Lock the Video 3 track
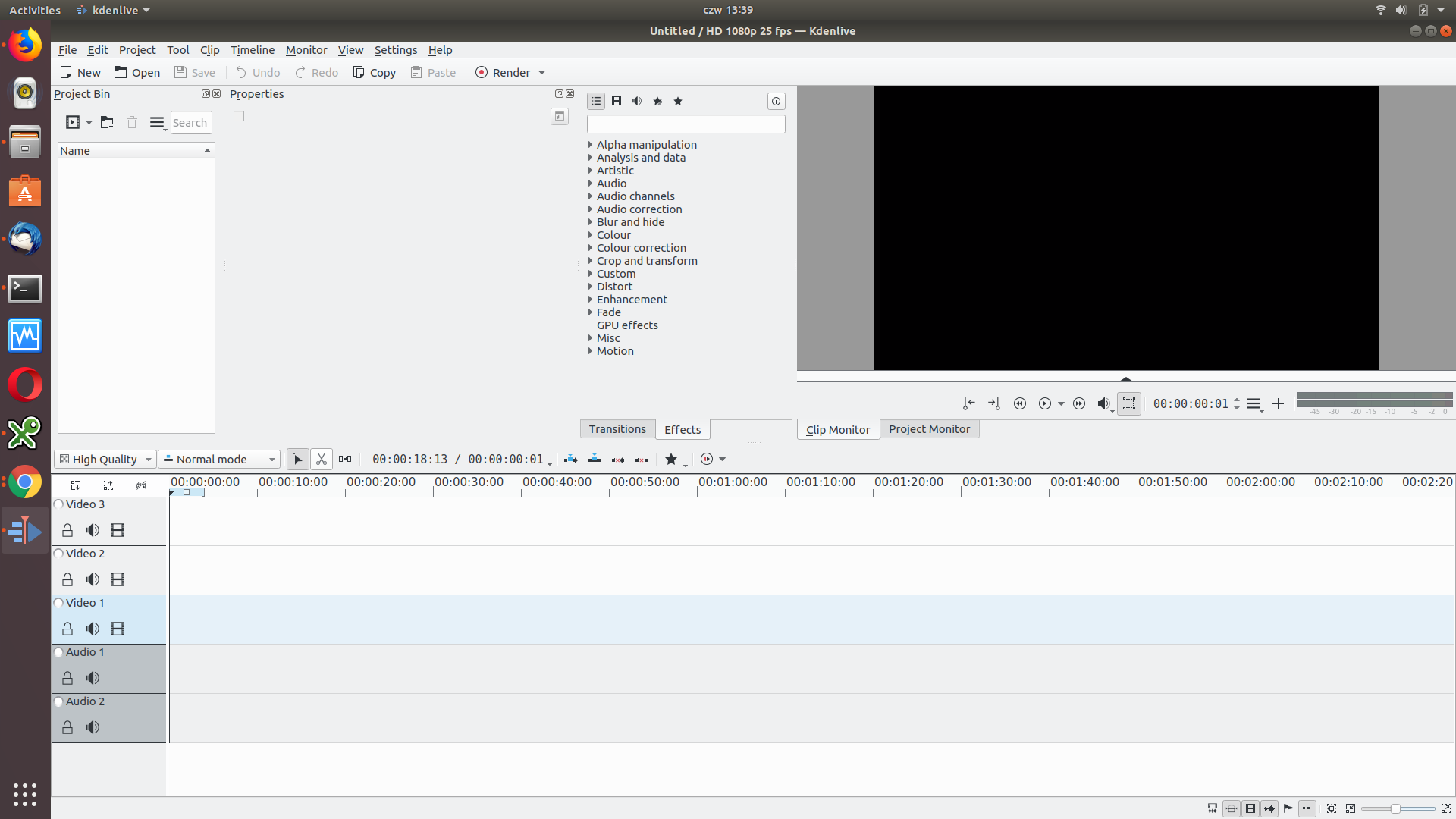Image resolution: width=1456 pixels, height=819 pixels. tap(67, 530)
